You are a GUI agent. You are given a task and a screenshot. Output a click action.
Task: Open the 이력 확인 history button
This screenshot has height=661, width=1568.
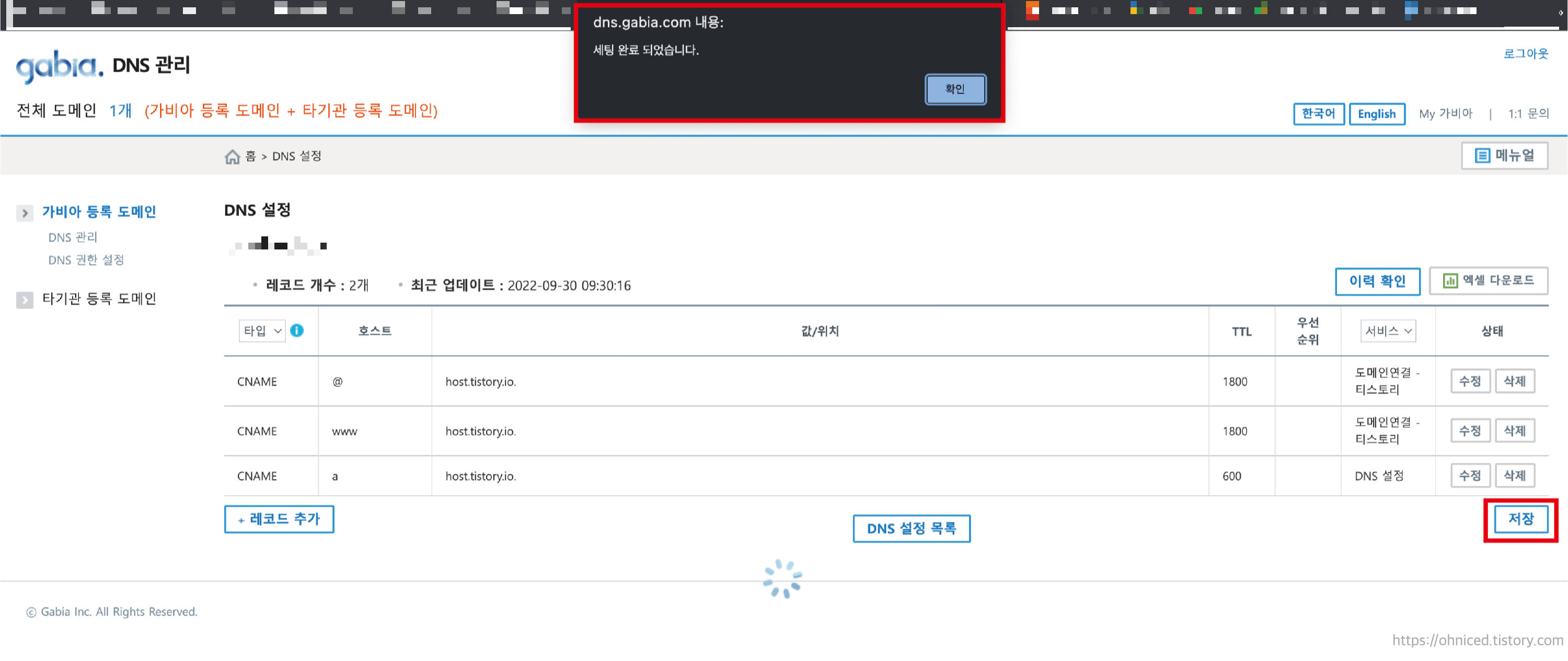click(1377, 281)
